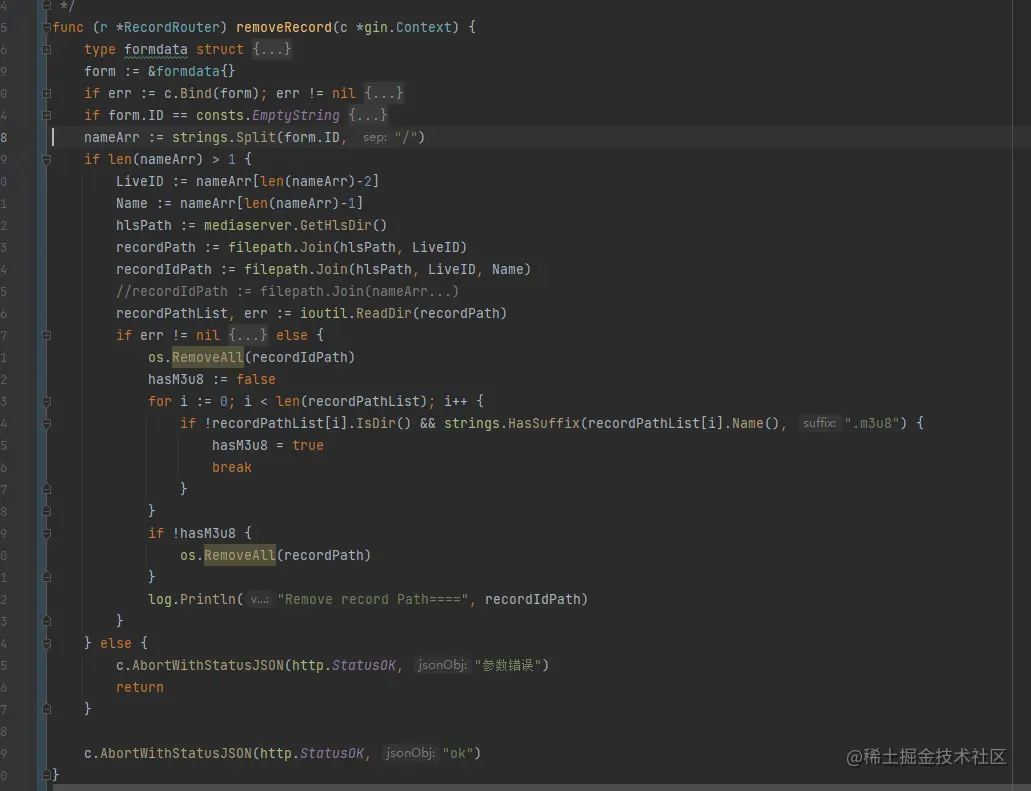Viewport: 1031px width, 791px height.
Task: Collapse the 'if !hasM3u8' block fold marker
Action: 47,533
